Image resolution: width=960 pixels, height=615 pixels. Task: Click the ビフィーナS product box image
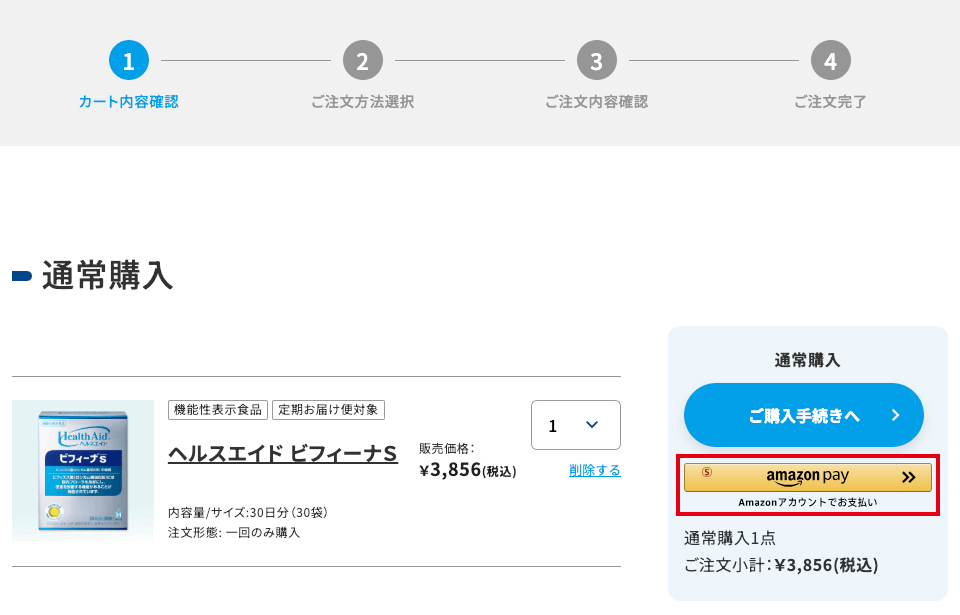(x=83, y=470)
